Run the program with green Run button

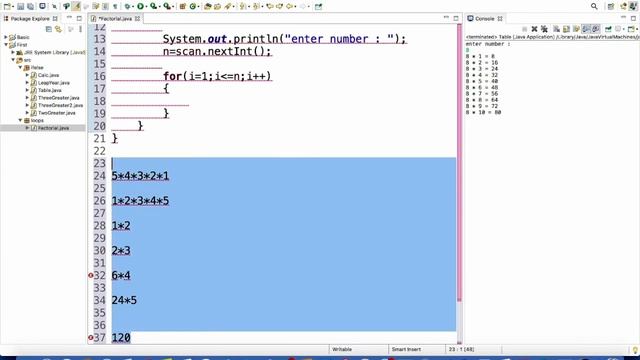coord(140,6)
